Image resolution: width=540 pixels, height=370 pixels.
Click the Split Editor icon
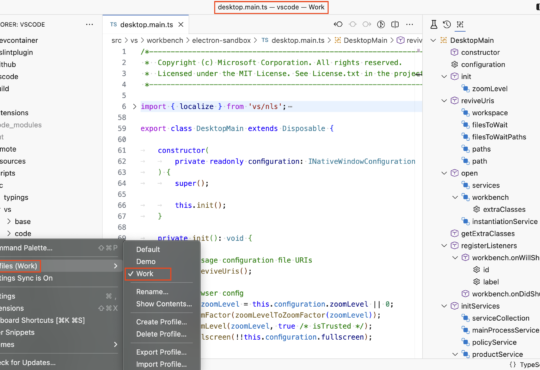coord(395,24)
